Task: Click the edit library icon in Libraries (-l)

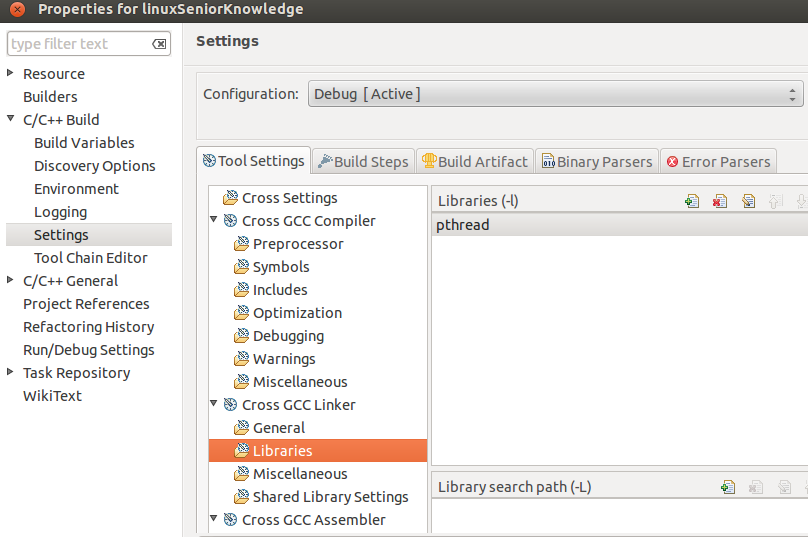Action: pos(748,200)
